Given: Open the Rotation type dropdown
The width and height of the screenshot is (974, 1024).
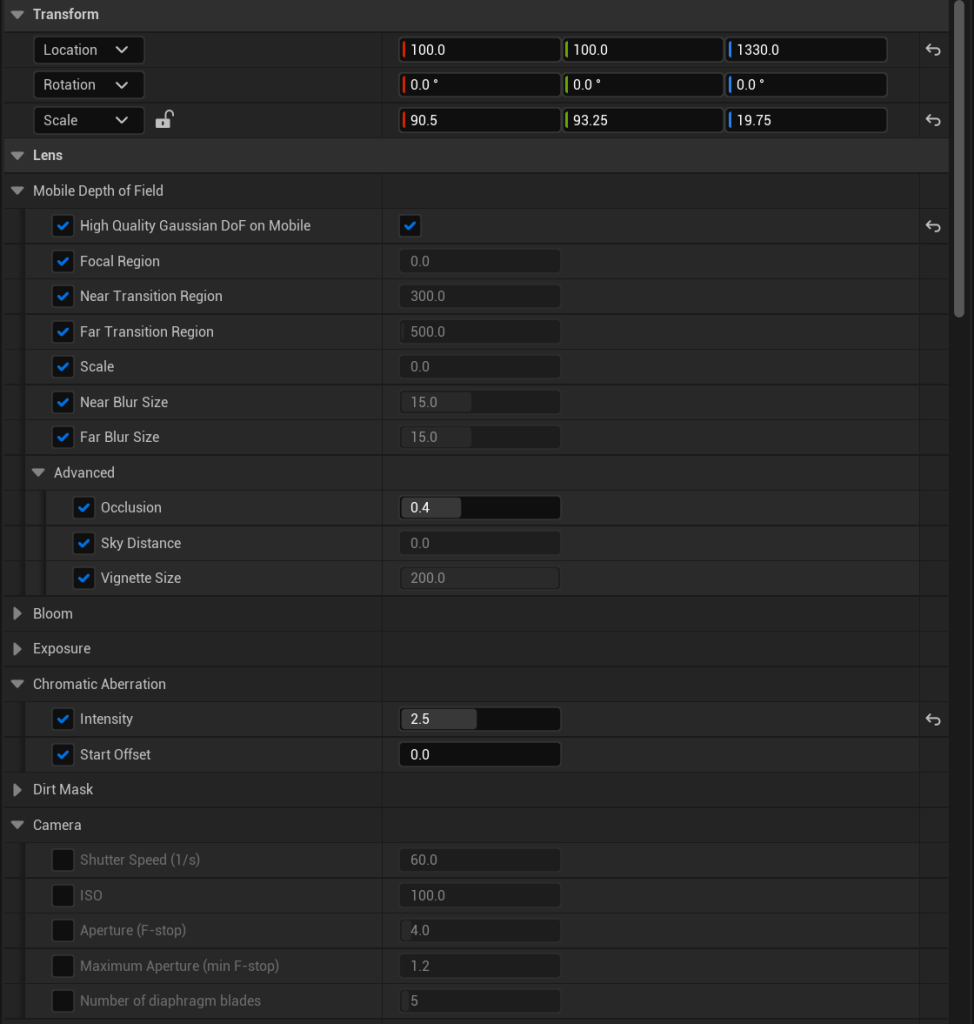Looking at the screenshot, I should (x=88, y=85).
